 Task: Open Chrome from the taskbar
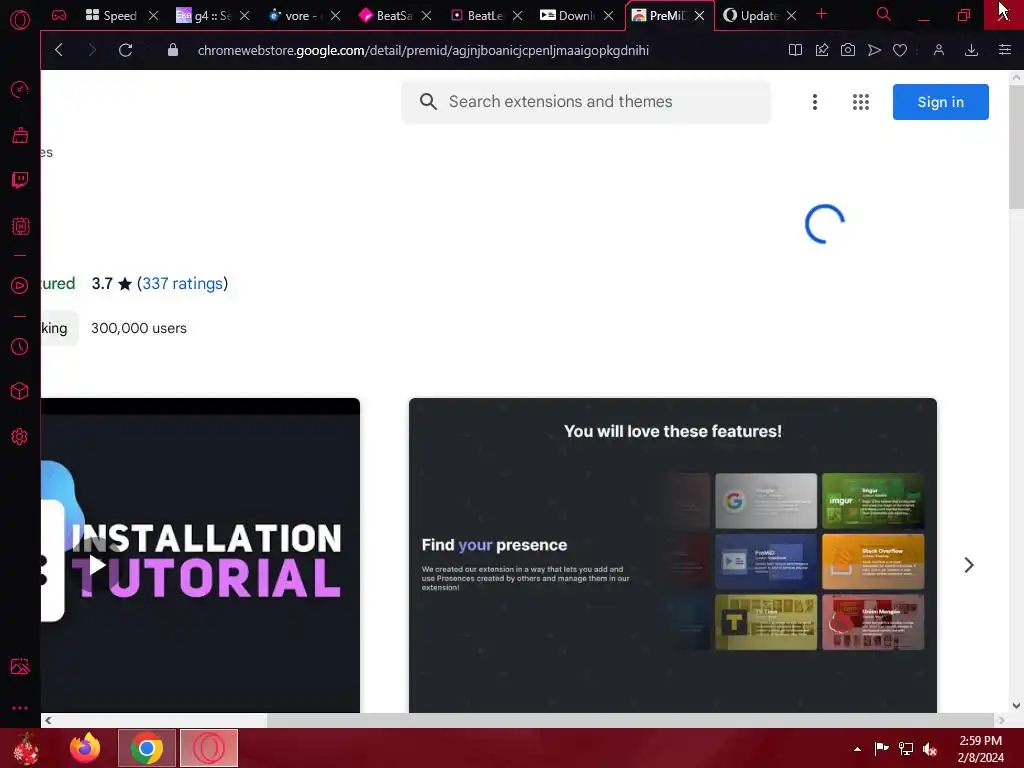click(x=146, y=748)
